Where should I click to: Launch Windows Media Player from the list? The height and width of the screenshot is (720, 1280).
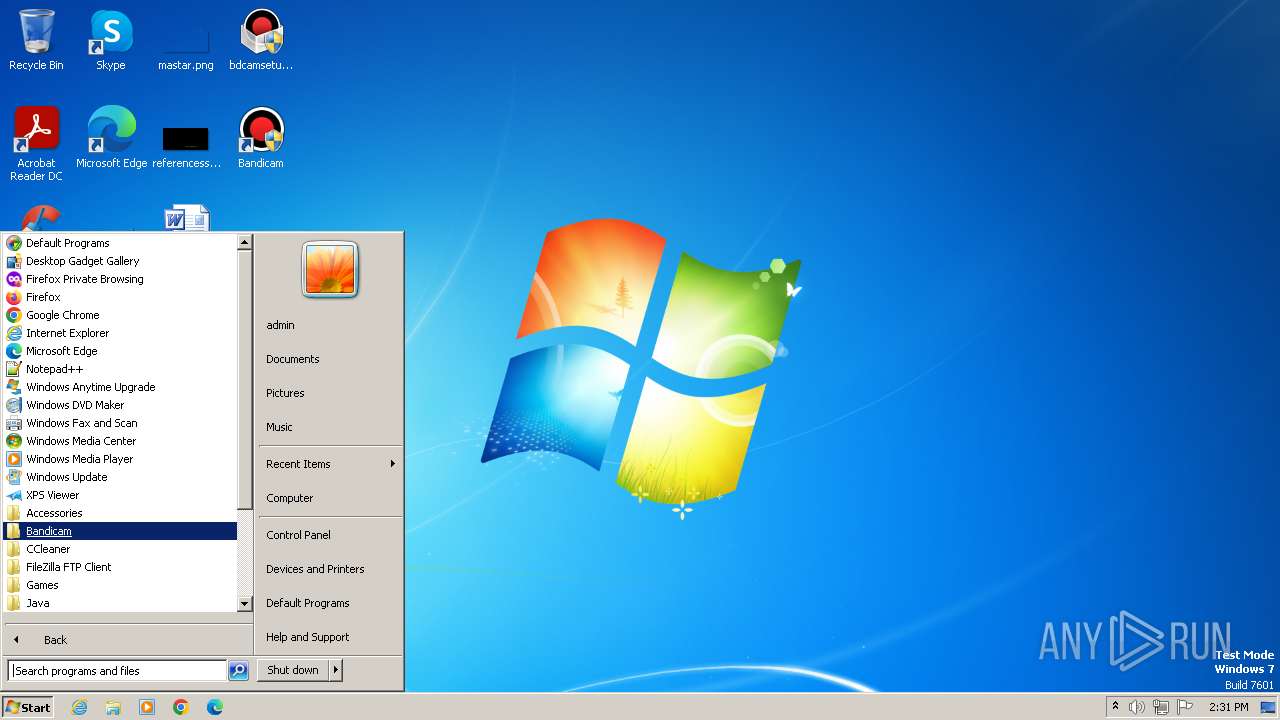click(120, 459)
